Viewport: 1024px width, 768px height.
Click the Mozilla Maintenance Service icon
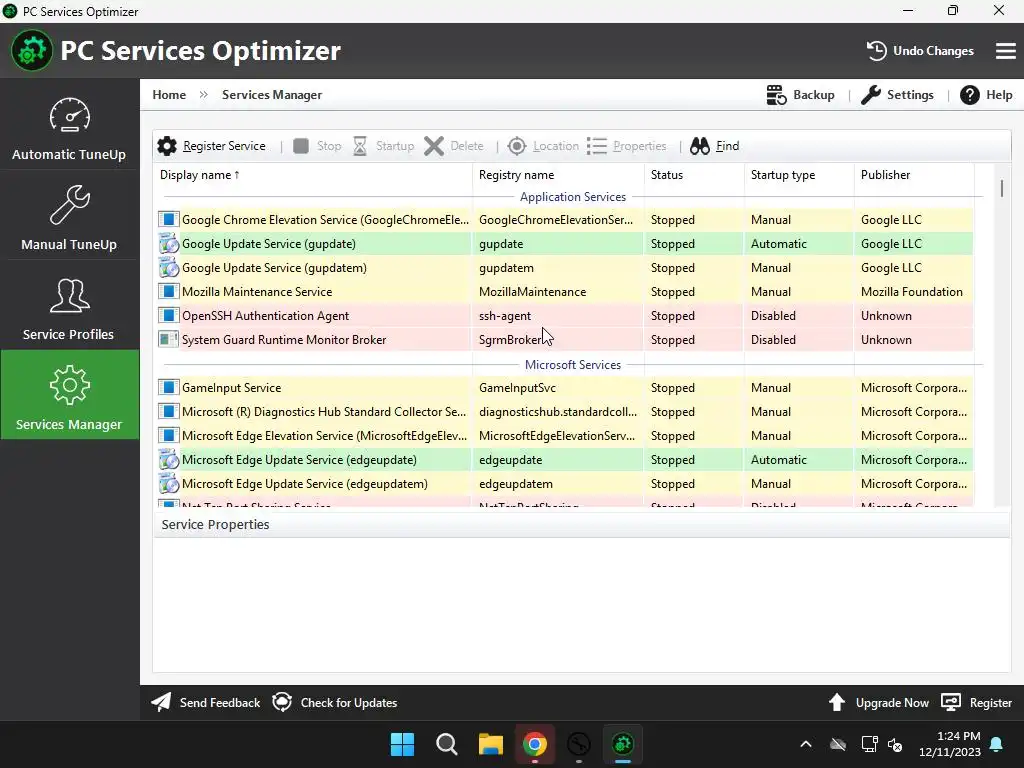coord(168,291)
